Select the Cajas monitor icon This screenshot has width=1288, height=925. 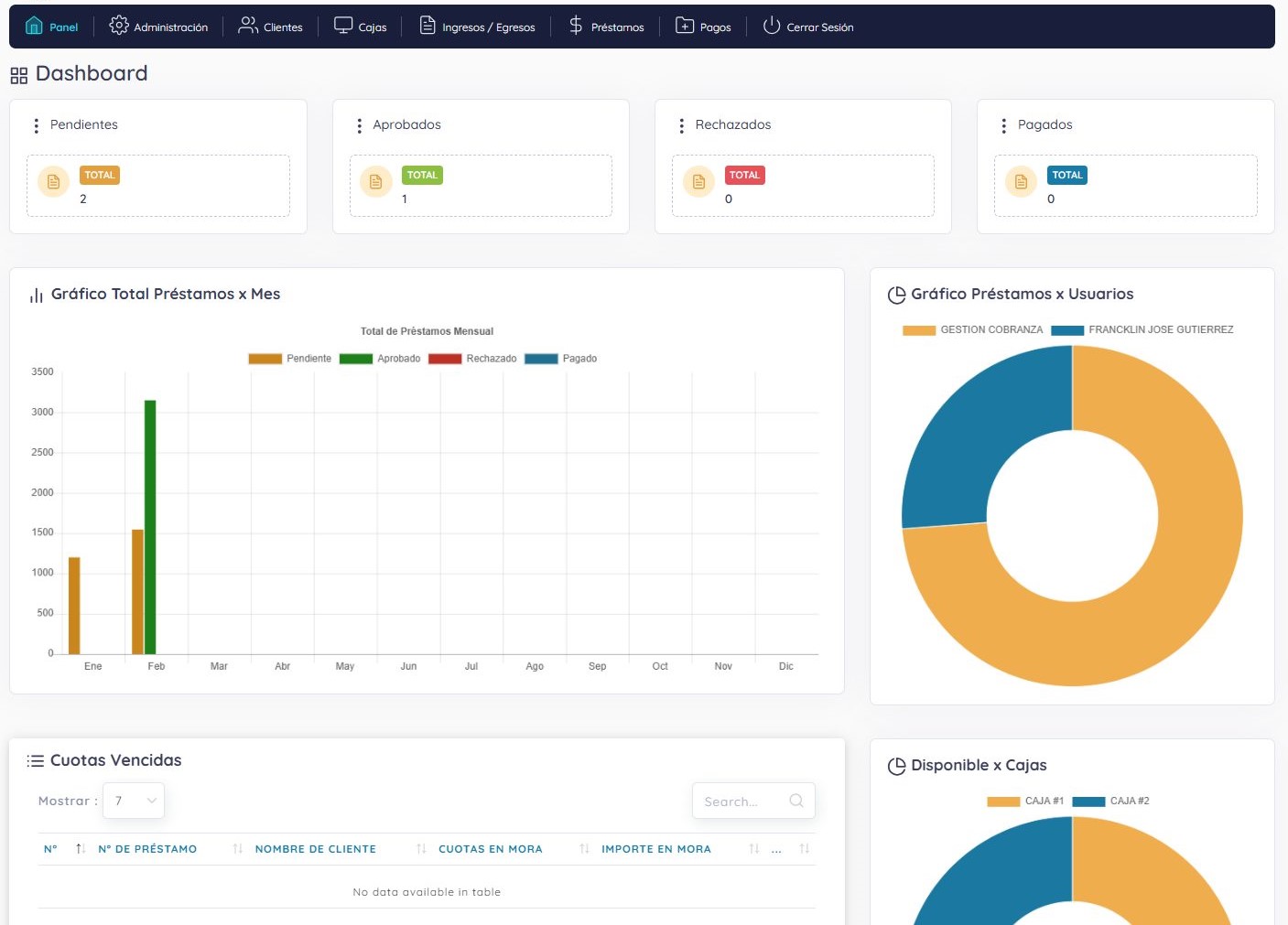[x=342, y=26]
